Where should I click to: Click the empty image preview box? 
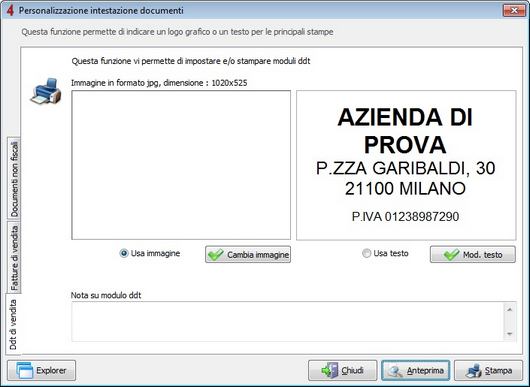181,165
